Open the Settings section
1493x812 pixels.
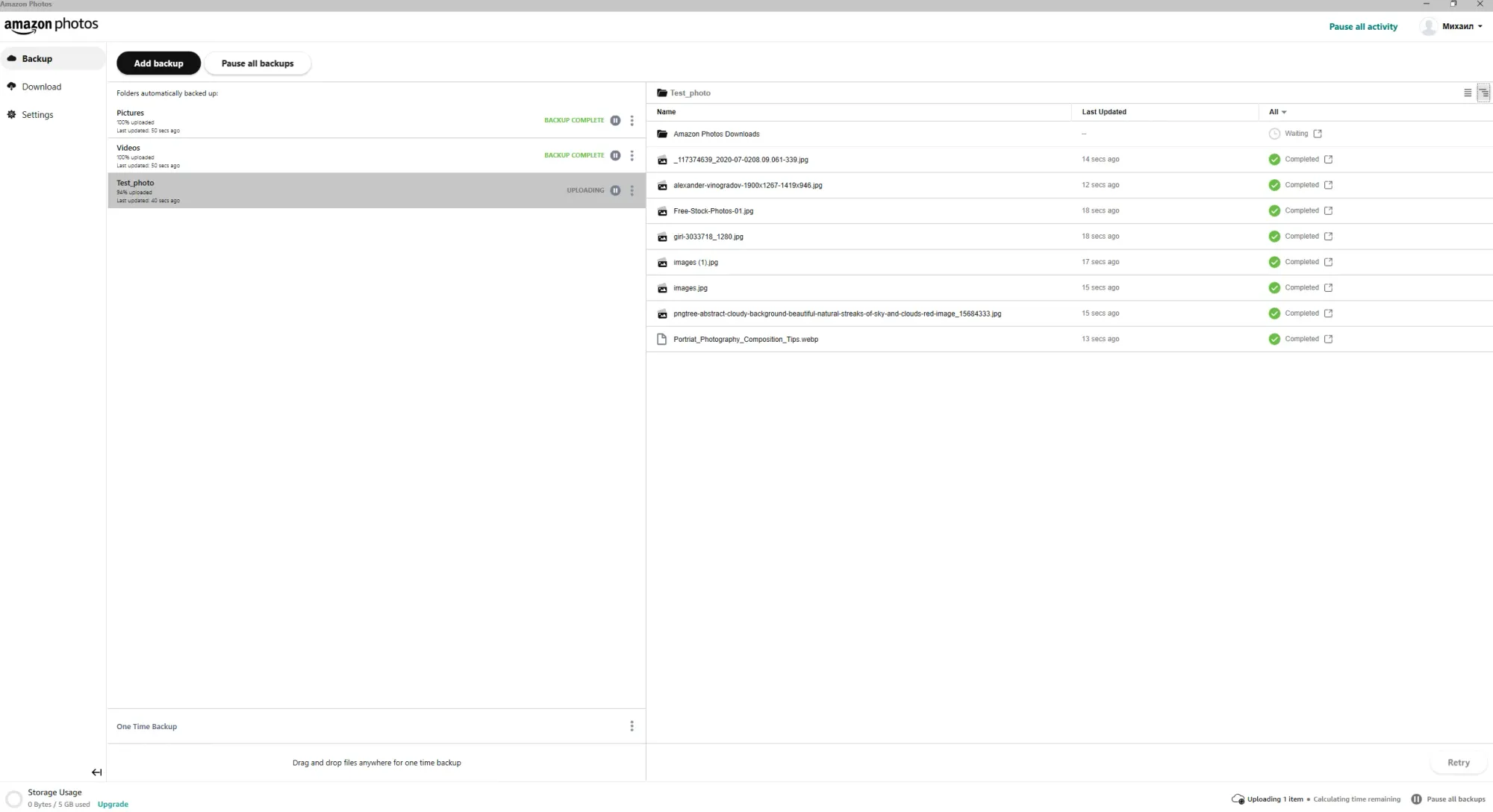[37, 115]
